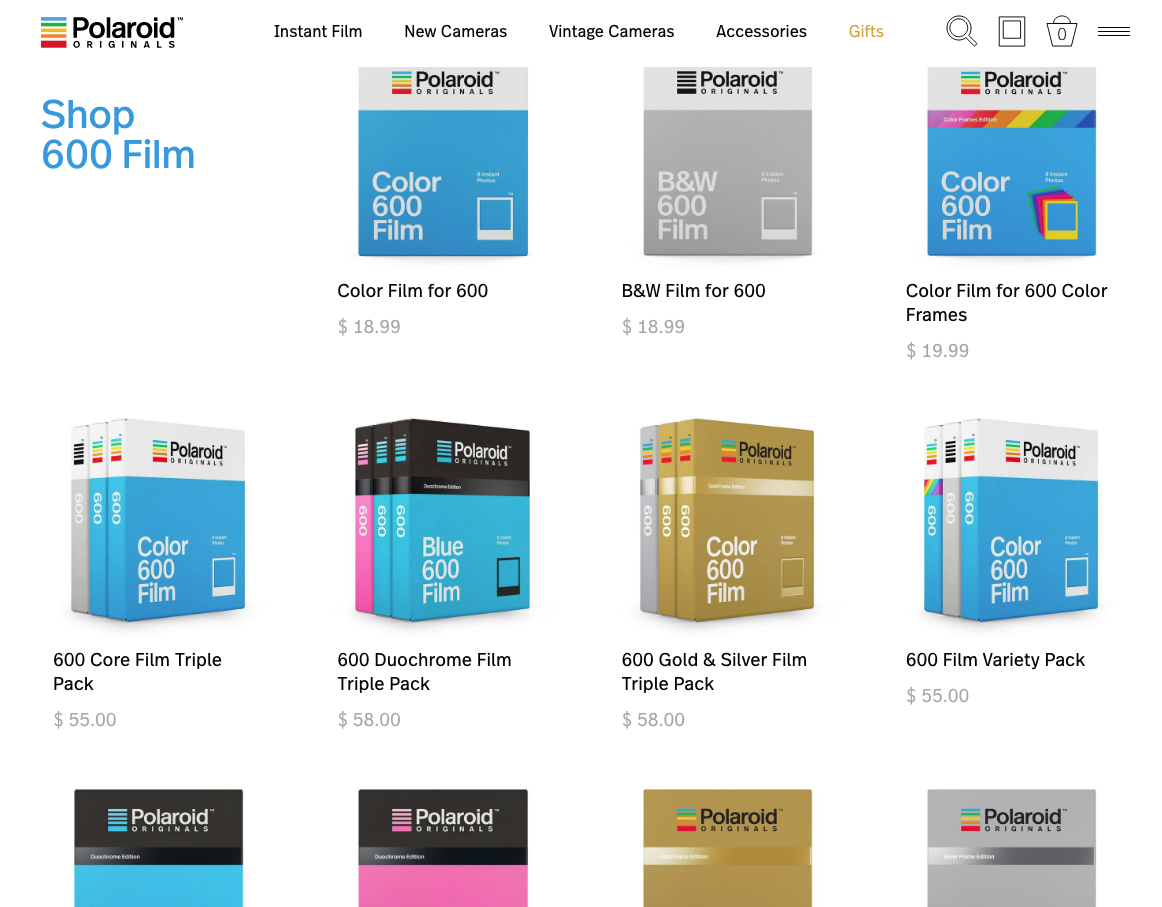Select Vintage Cameras in navigation
The image size is (1162, 907).
(x=611, y=32)
